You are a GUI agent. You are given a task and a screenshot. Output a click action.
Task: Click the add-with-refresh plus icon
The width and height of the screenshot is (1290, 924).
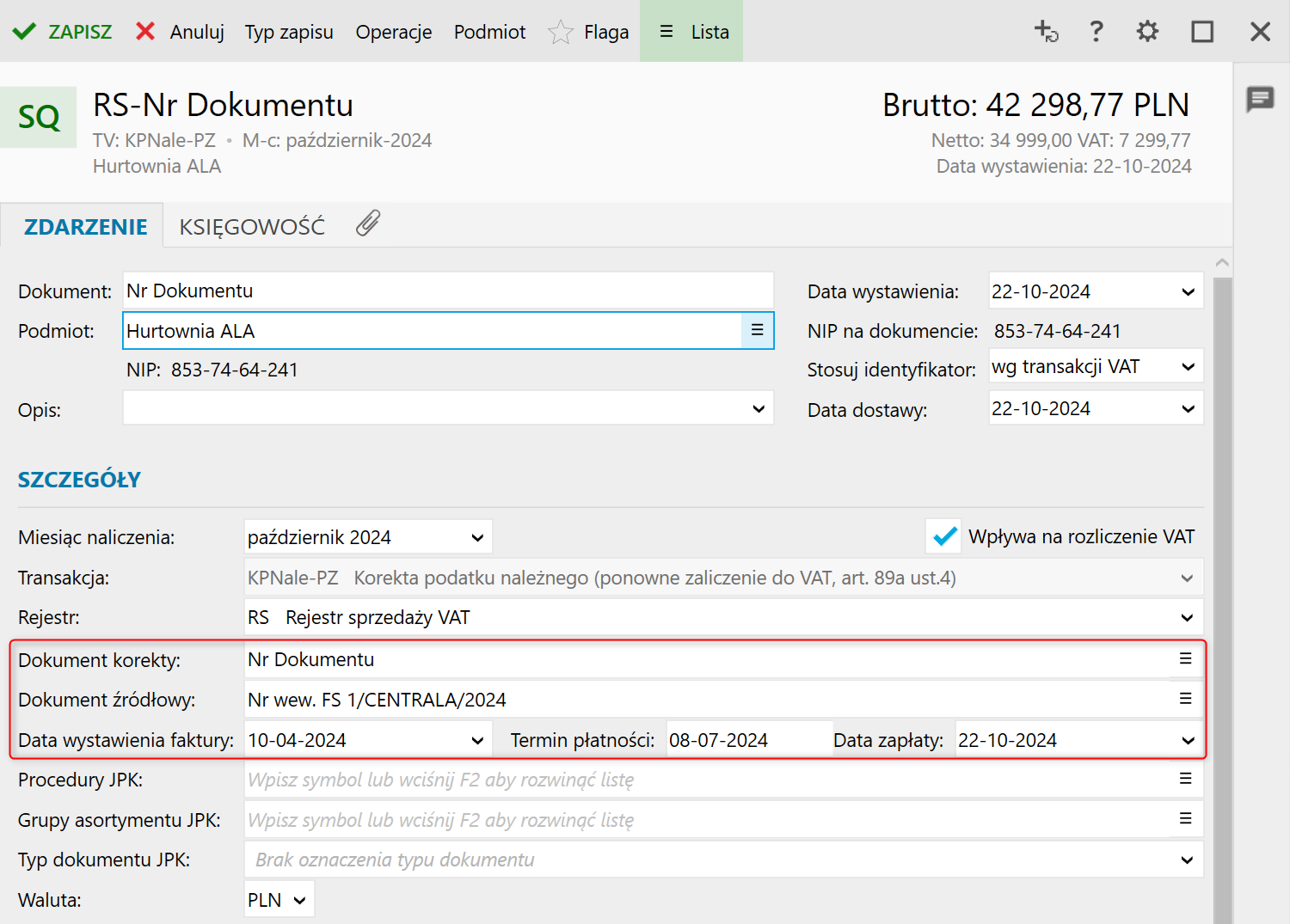1045,32
